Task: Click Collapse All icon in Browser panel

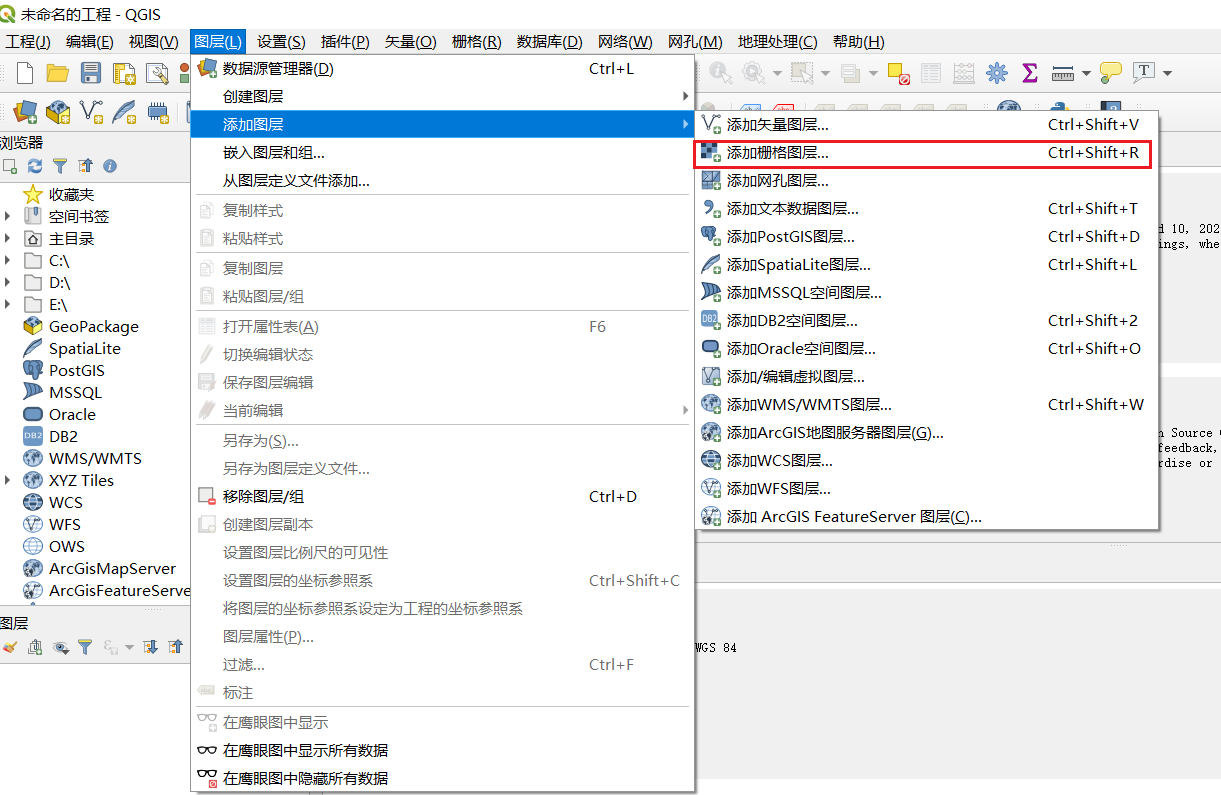Action: (x=85, y=166)
